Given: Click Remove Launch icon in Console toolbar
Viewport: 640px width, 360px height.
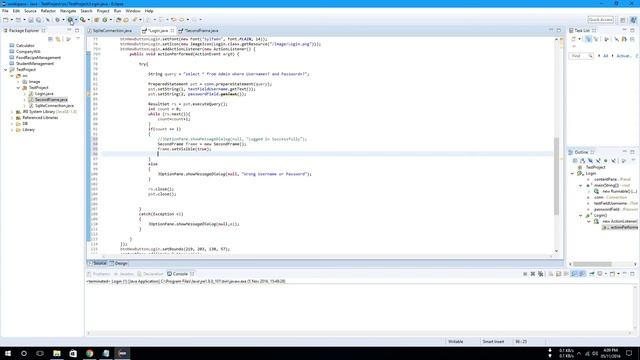Looking at the screenshot, I should click(533, 274).
